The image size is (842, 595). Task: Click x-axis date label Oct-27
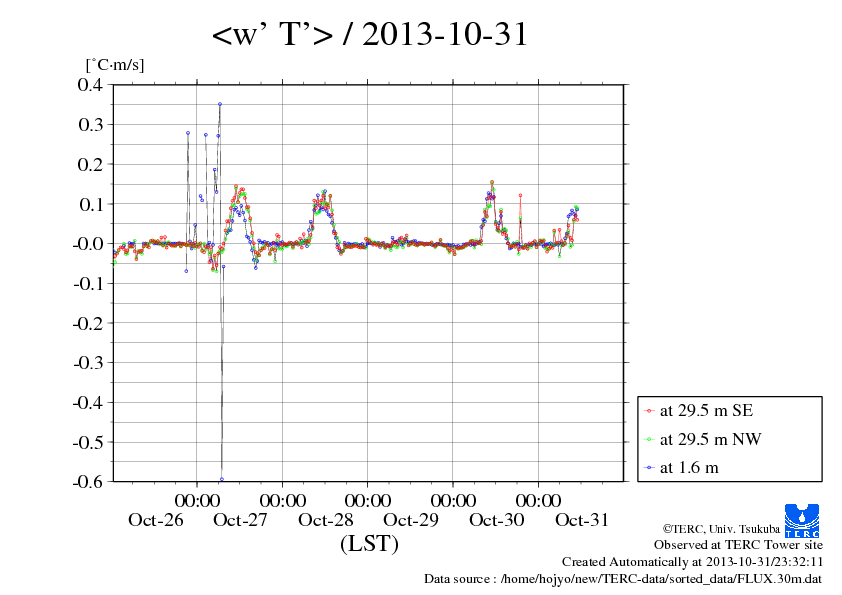[240, 520]
